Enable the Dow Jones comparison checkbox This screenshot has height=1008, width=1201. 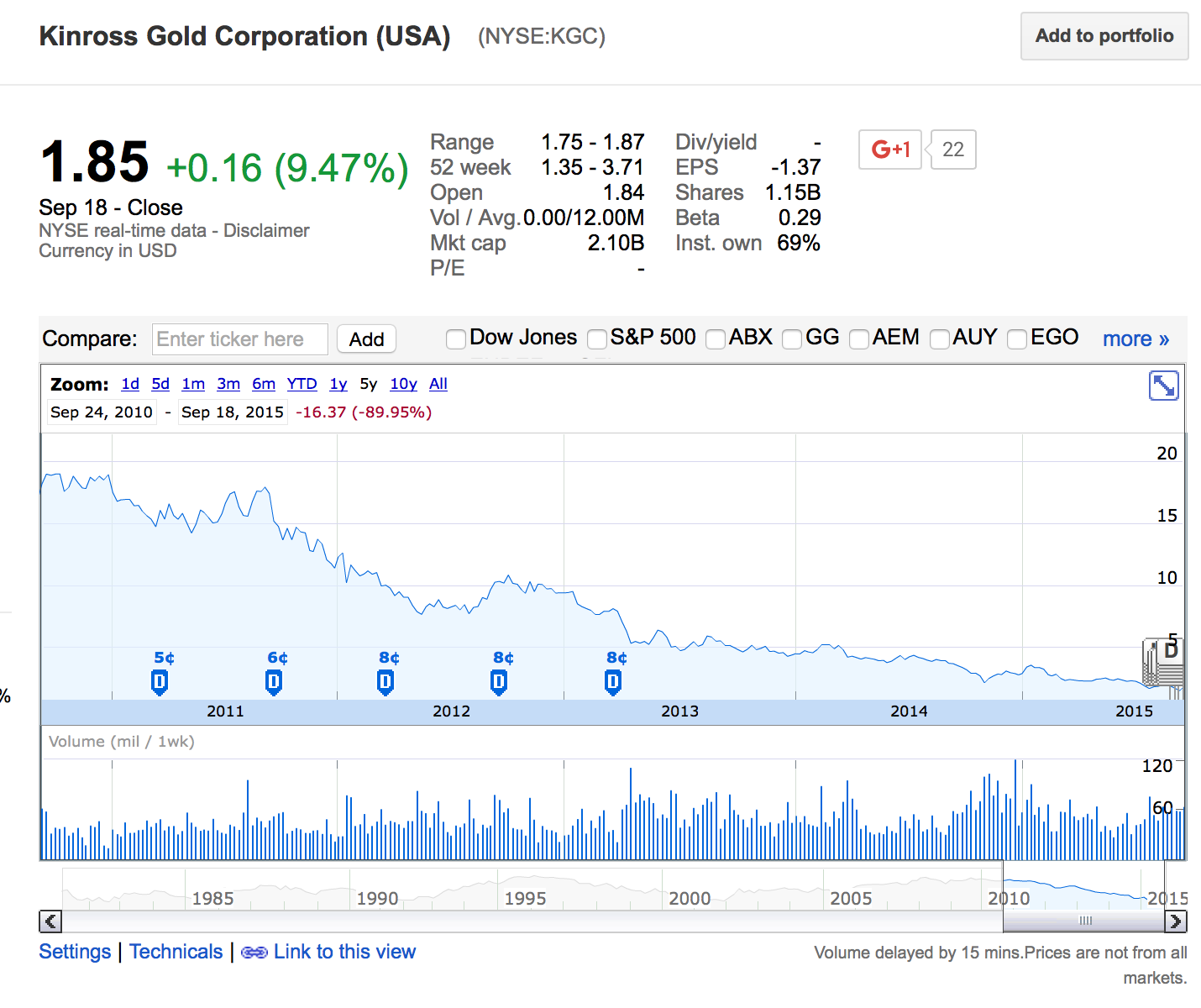click(x=456, y=339)
